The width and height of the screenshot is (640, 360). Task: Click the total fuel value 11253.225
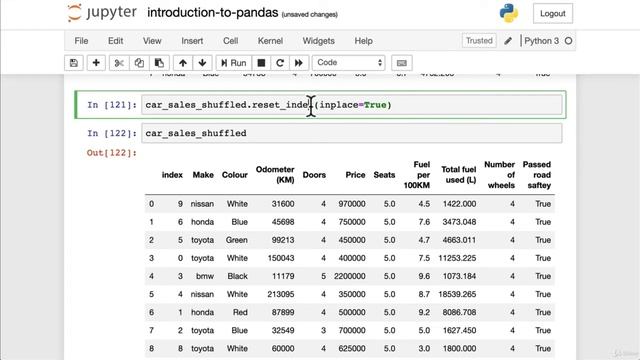click(457, 258)
